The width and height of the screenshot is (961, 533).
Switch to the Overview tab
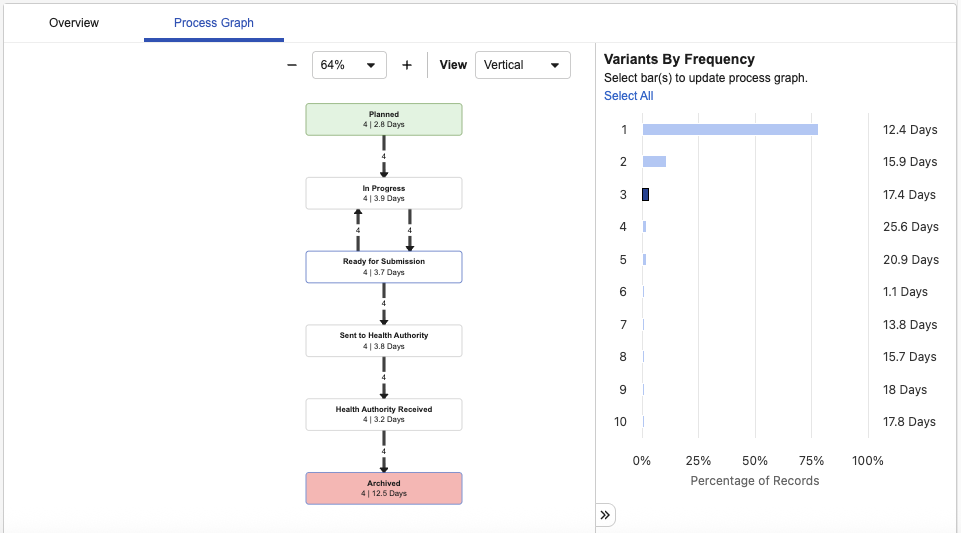74,22
